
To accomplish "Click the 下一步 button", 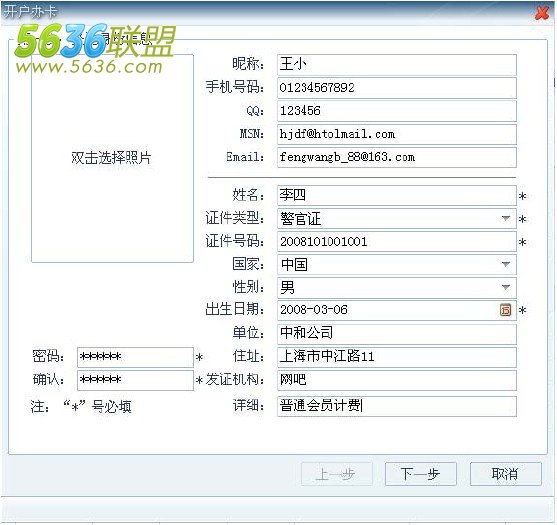I will (421, 474).
